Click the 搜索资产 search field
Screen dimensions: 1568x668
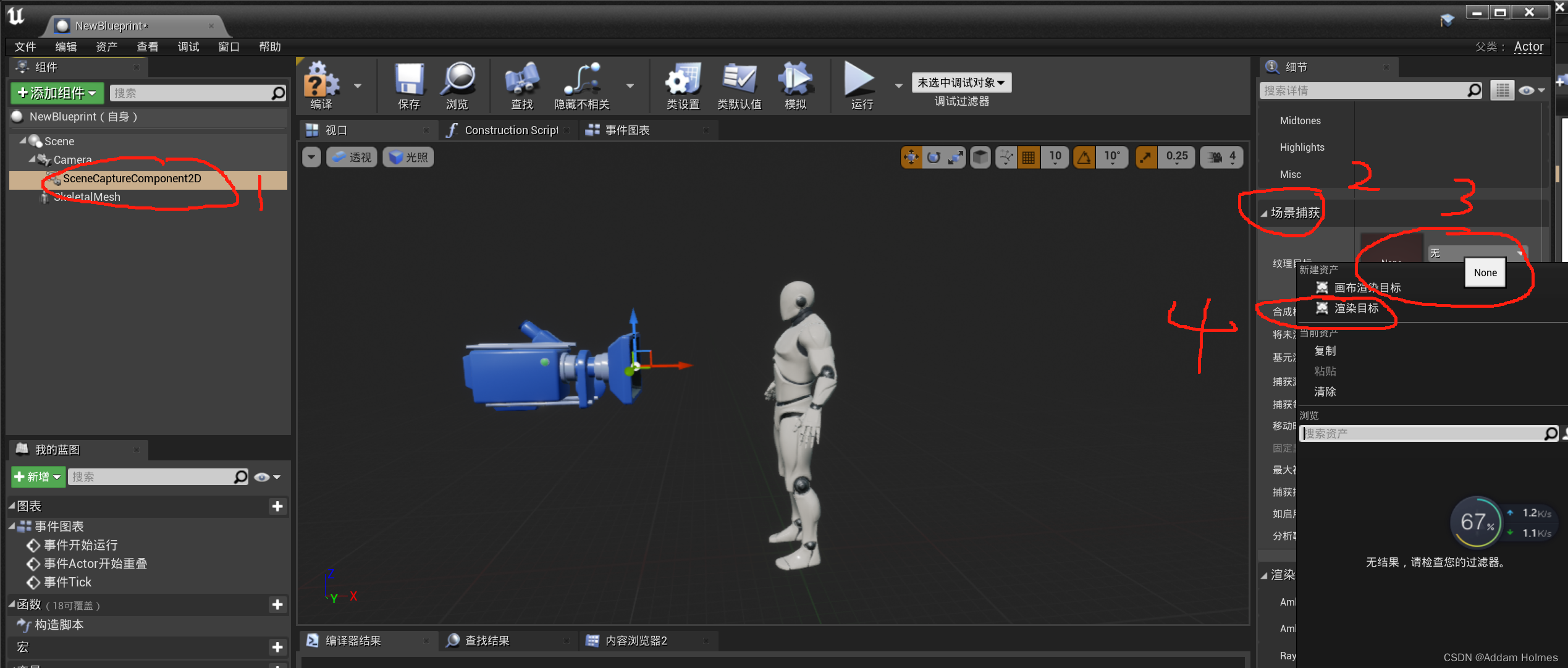click(1421, 434)
